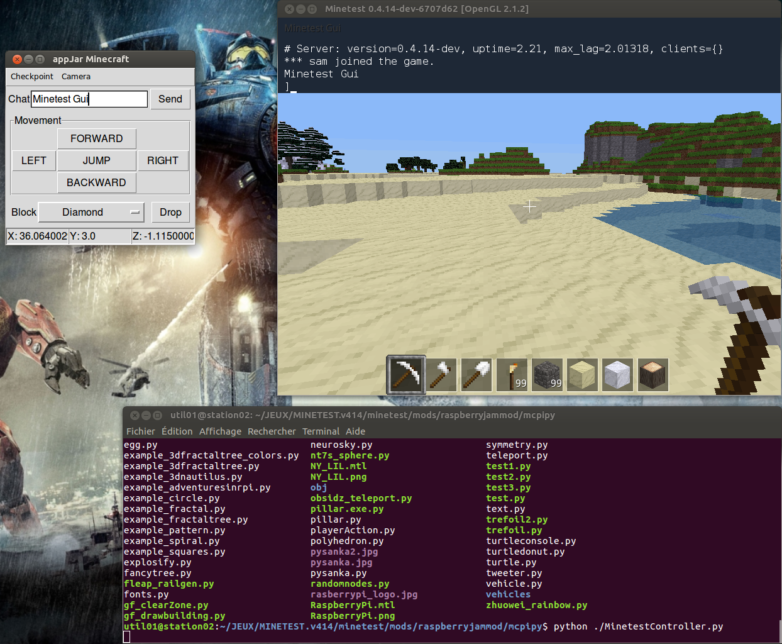The image size is (782, 644).
Task: Click nt7s_sphere.py in the terminal listing
Action: click(350, 455)
